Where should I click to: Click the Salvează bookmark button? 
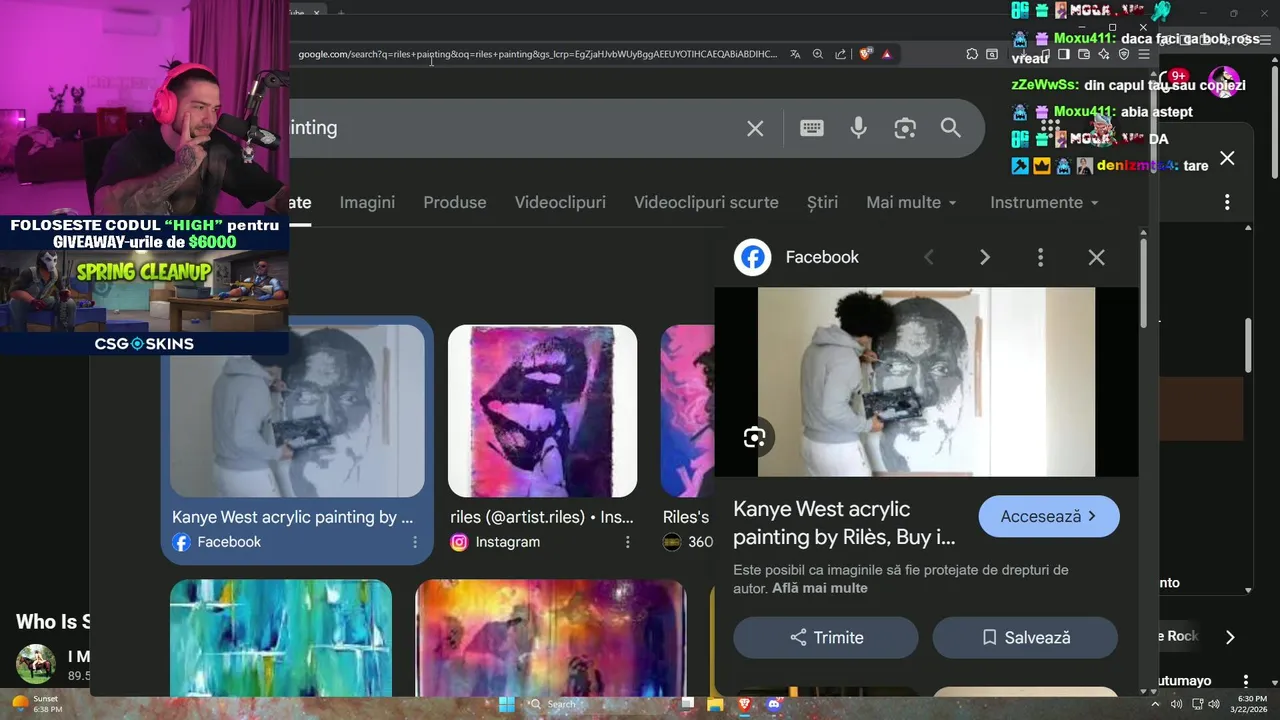point(1025,637)
